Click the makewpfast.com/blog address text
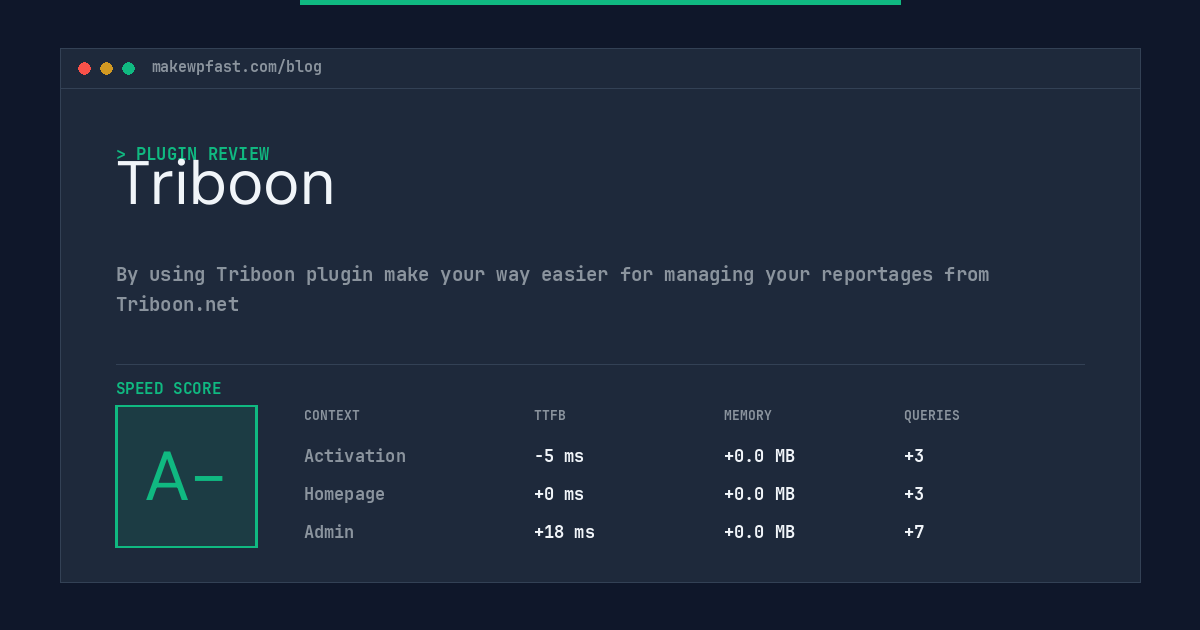Screen dimensions: 1200x630 point(237,67)
